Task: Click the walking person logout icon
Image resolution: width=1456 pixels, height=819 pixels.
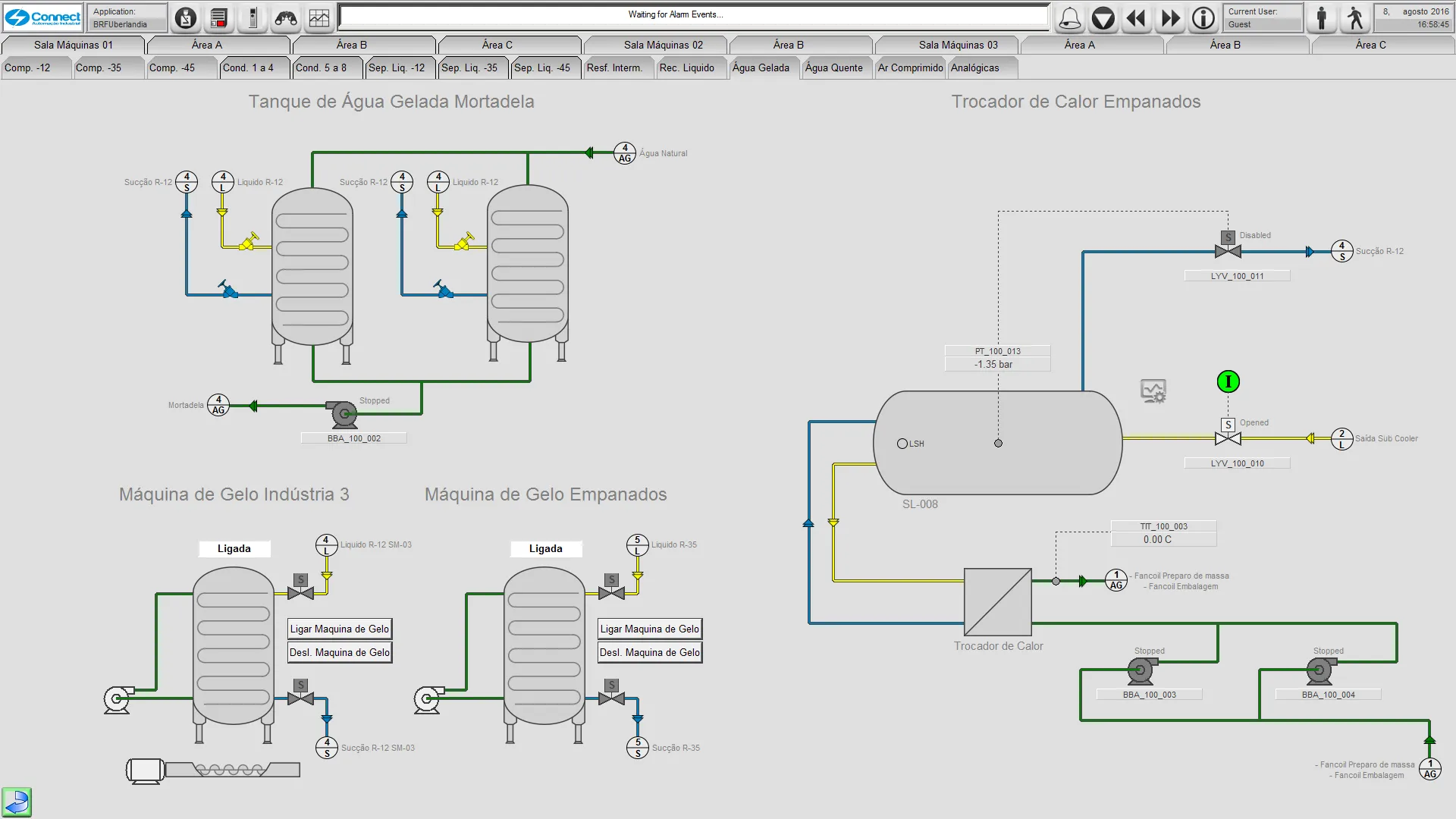Action: click(1355, 18)
